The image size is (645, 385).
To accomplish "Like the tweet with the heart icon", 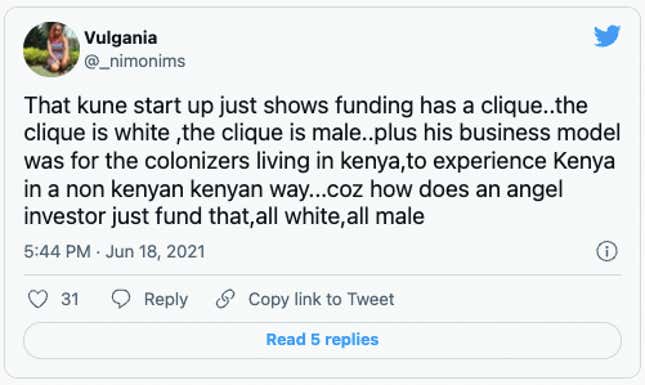I will tap(38, 299).
